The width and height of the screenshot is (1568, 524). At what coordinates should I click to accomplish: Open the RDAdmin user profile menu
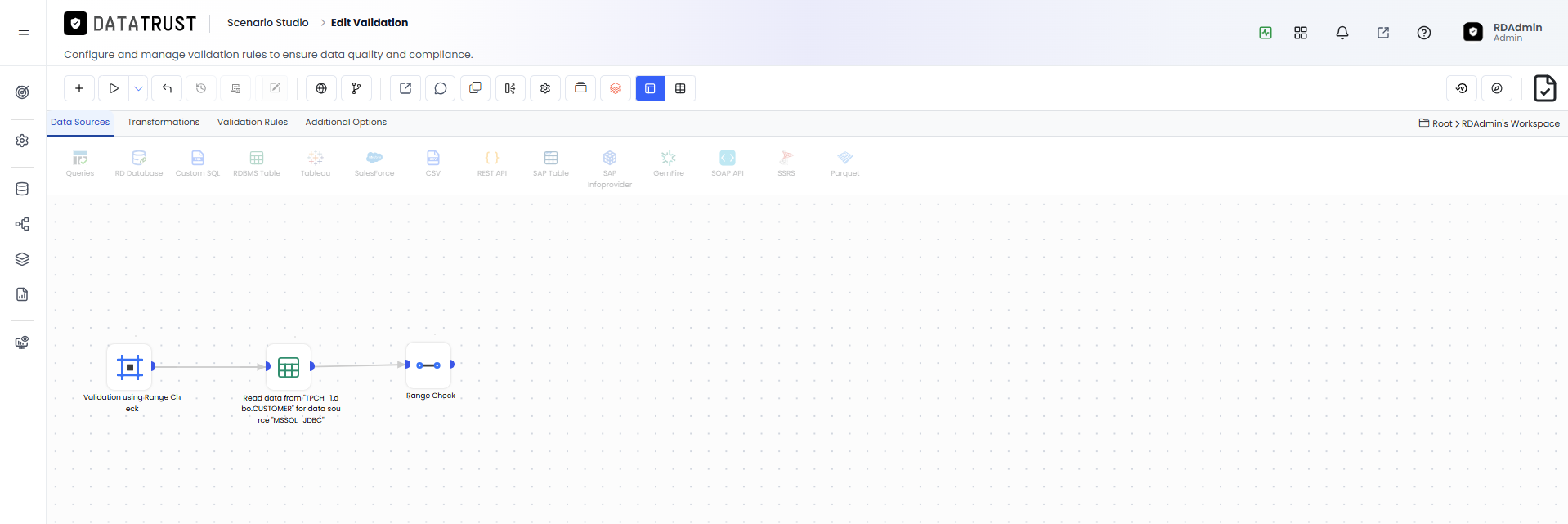tap(1503, 32)
